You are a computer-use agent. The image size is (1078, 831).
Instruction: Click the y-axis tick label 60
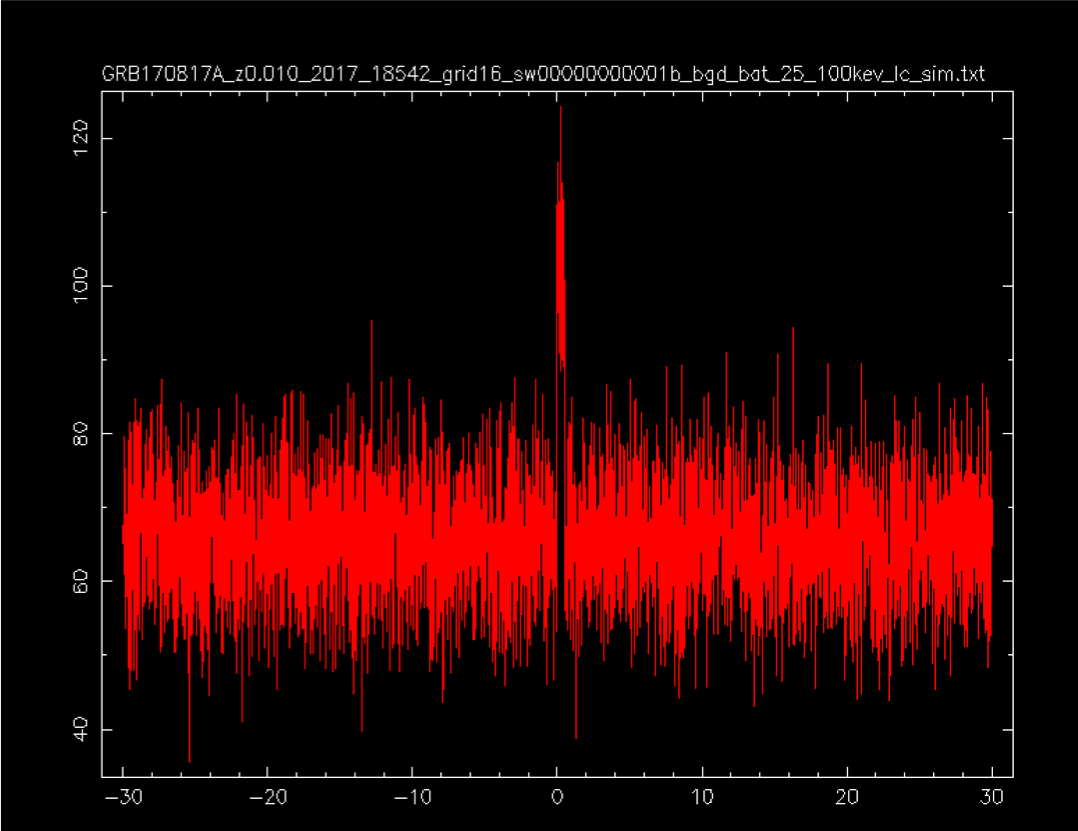[80, 581]
